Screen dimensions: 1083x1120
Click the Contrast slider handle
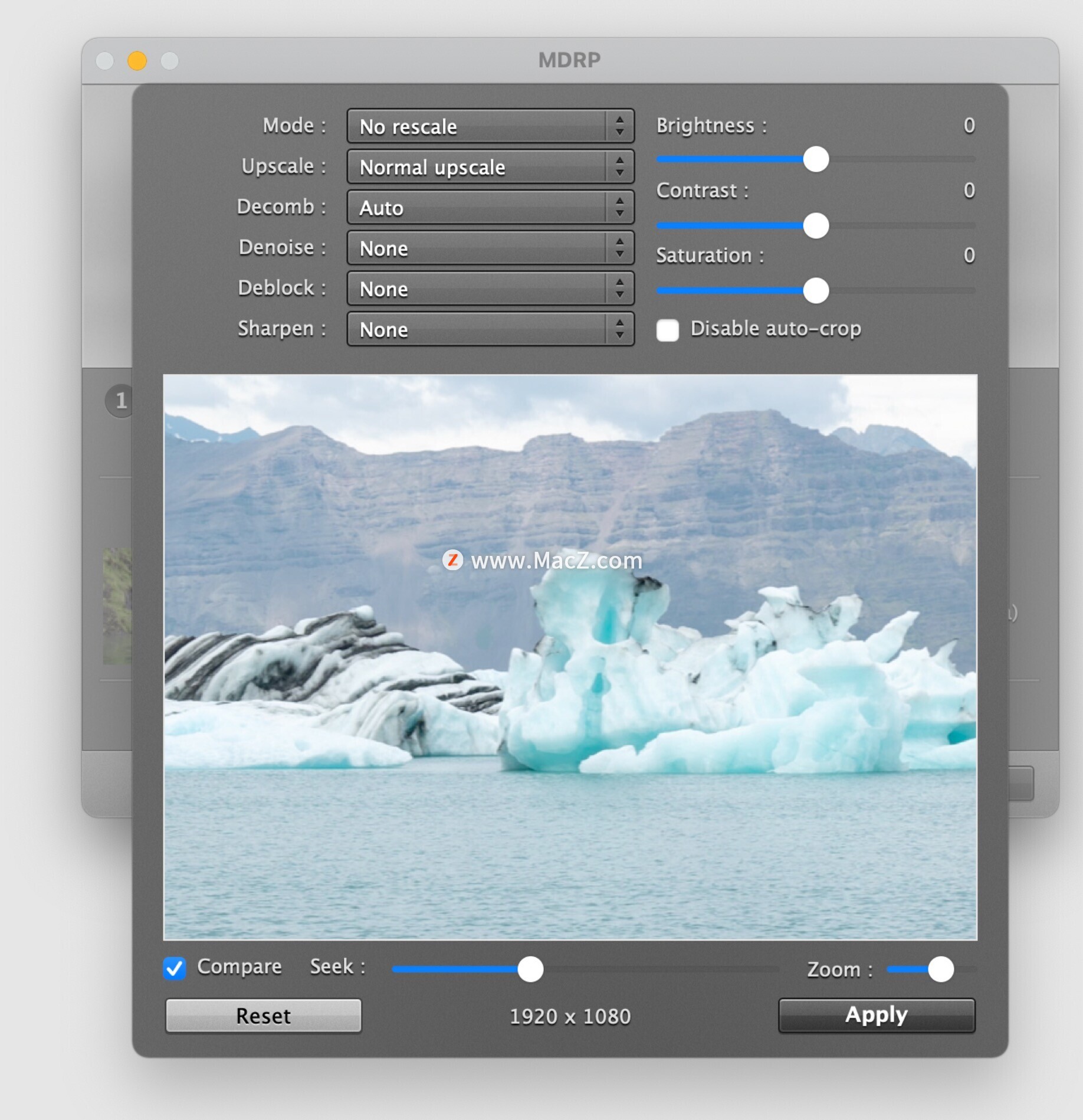816,225
